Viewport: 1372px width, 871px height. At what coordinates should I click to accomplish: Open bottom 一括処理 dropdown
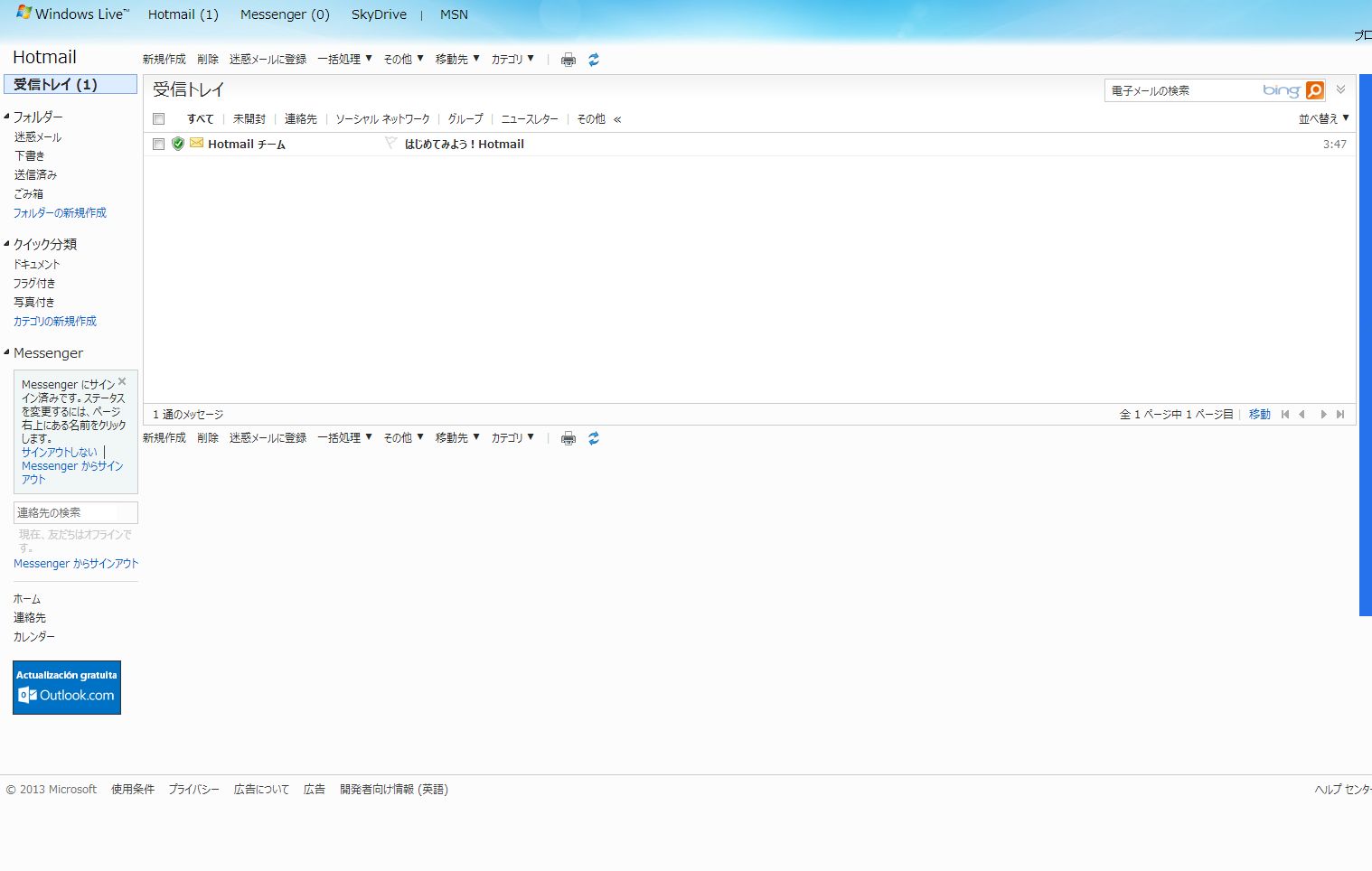click(x=344, y=437)
